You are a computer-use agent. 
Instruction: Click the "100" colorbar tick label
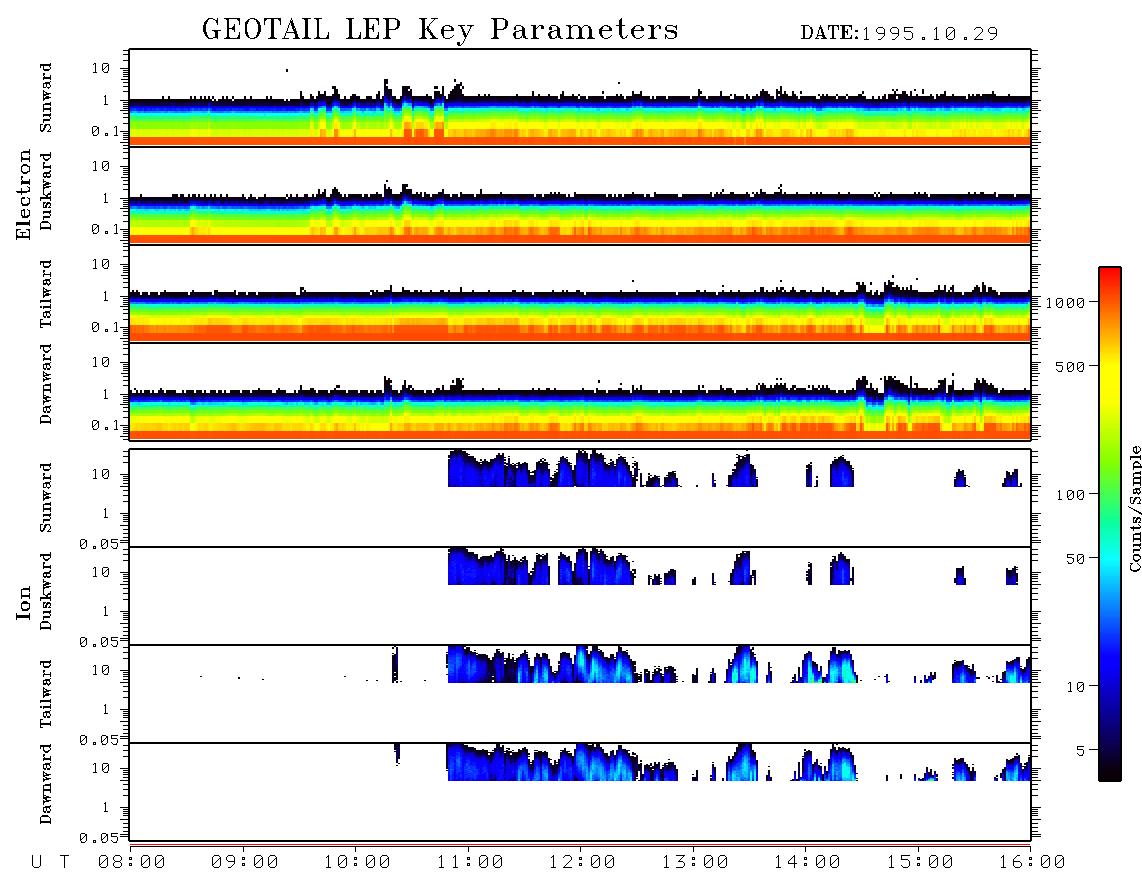(x=1071, y=495)
